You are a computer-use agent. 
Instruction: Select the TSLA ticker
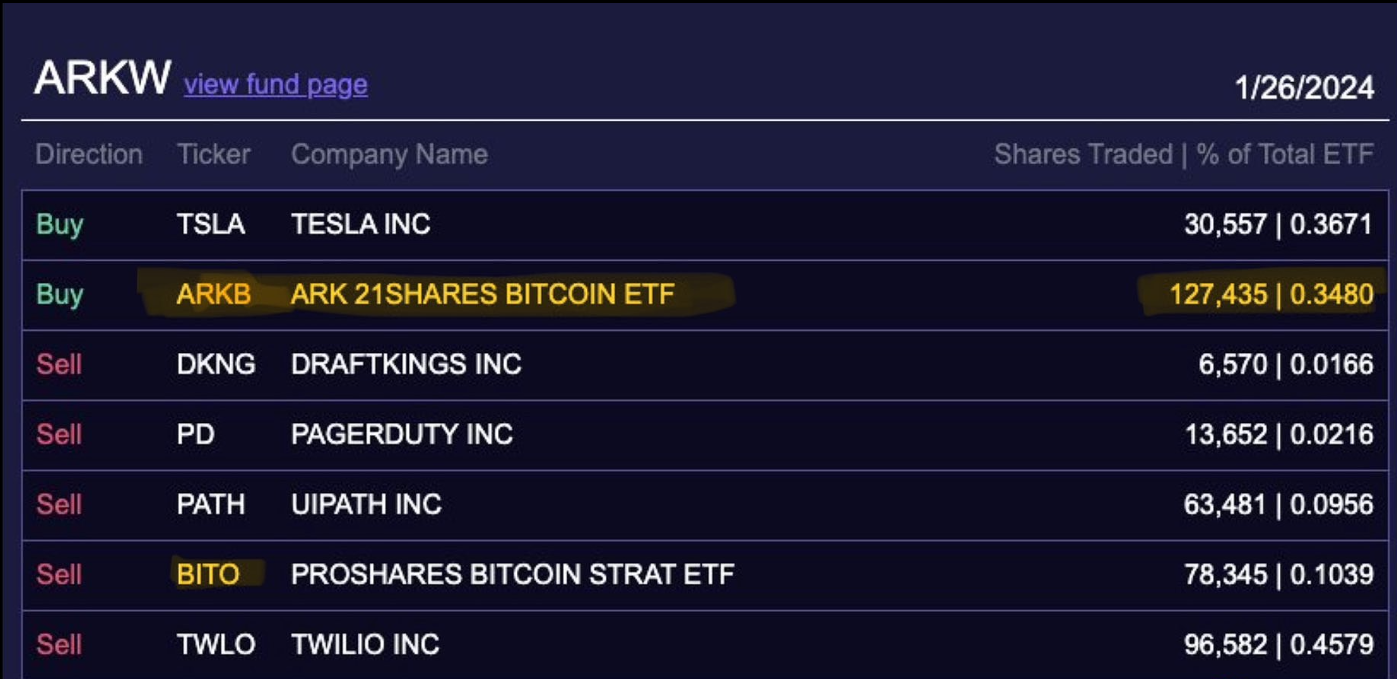click(211, 224)
